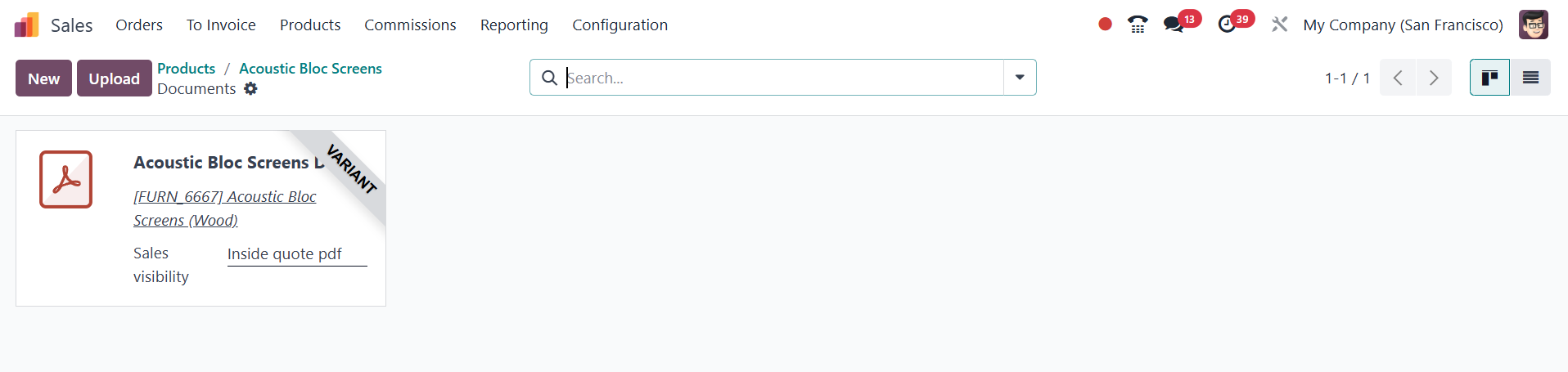
Task: Open the Sales visibility 'Inside quote pdf' dropdown
Action: (x=297, y=254)
